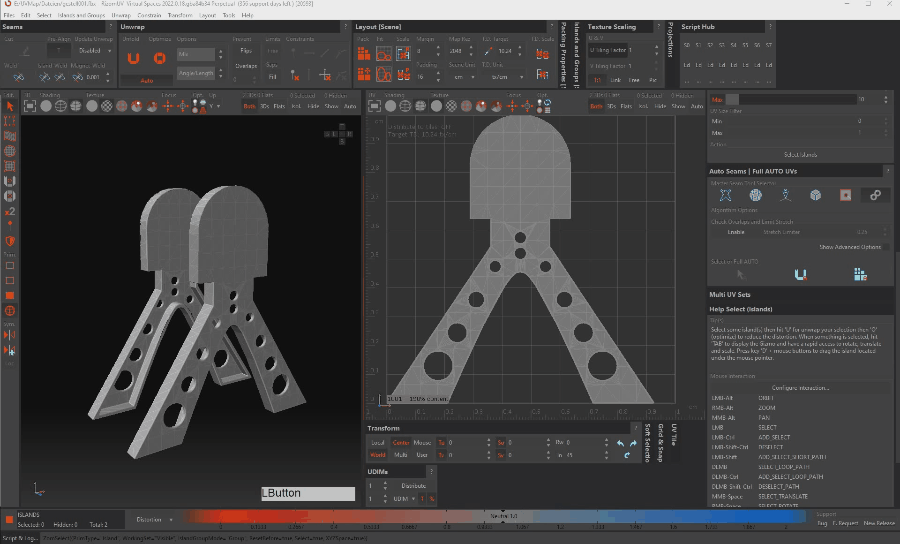This screenshot has height=544, width=900.
Task: Select the link-chain auto seams icon
Action: (x=875, y=196)
